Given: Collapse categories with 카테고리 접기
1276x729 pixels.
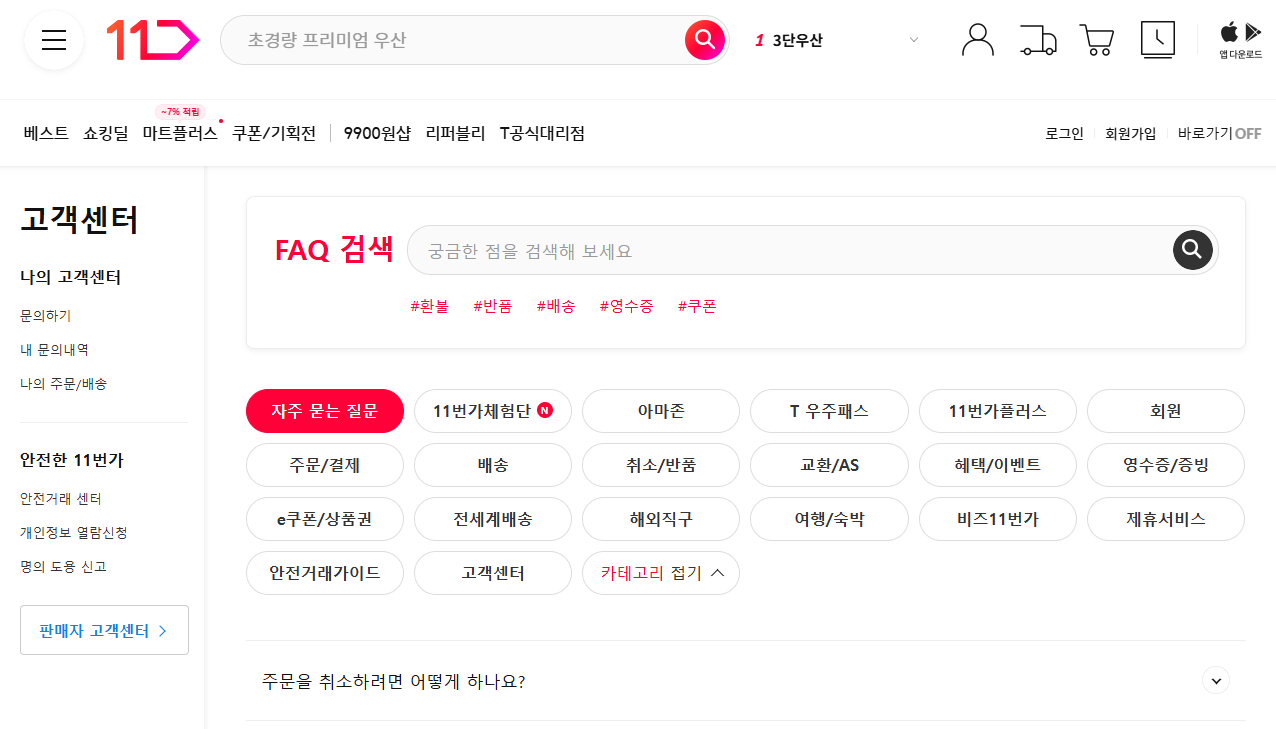Looking at the screenshot, I should [661, 573].
